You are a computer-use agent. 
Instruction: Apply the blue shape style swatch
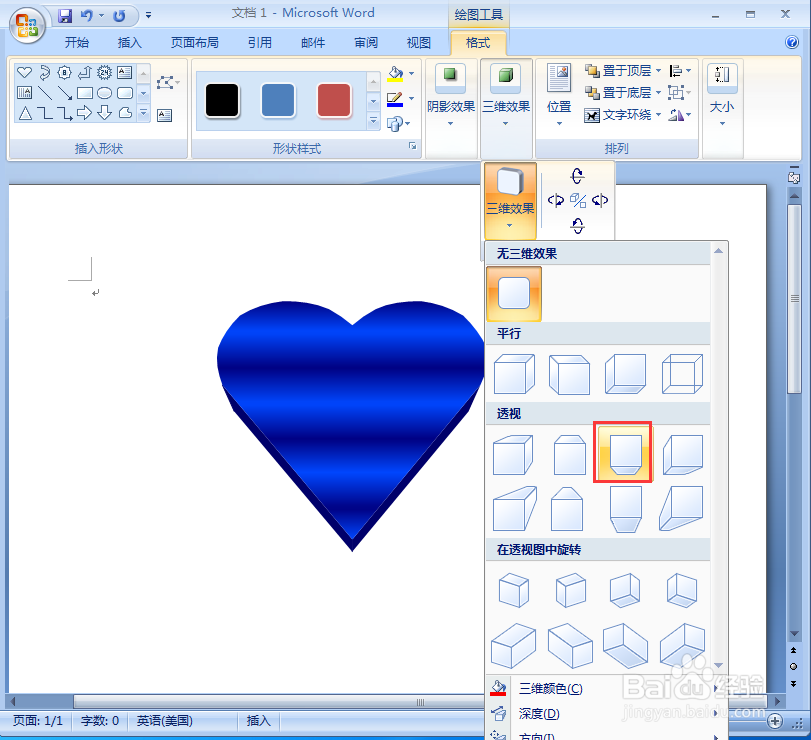(x=278, y=100)
